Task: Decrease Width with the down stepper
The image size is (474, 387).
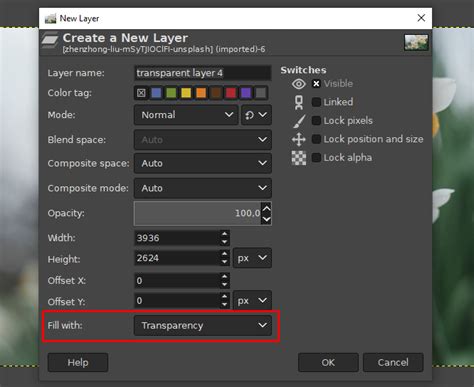Action: click(225, 242)
